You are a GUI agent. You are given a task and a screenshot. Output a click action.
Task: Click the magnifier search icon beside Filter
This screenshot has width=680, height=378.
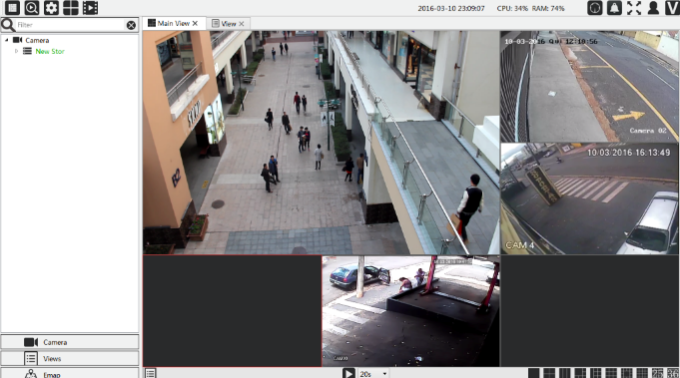tap(8, 25)
